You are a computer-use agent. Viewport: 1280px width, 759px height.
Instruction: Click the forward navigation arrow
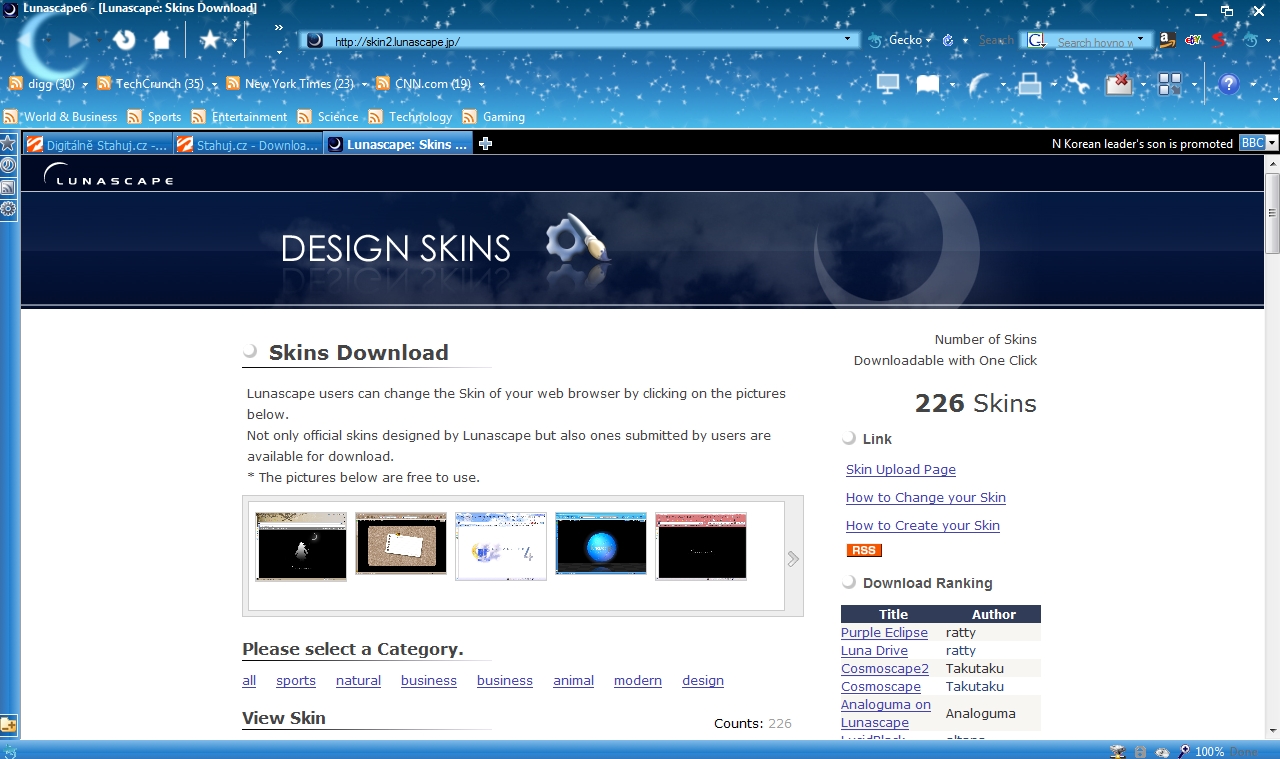75,40
